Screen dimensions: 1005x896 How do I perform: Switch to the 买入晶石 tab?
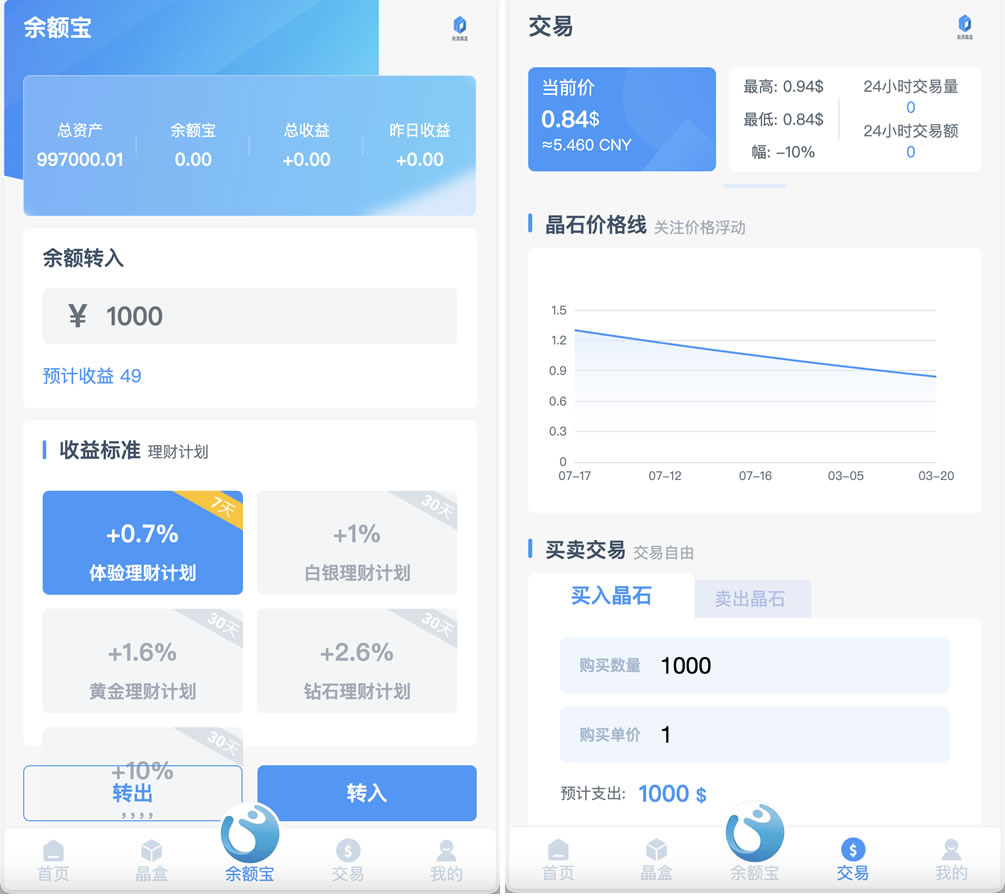(611, 596)
